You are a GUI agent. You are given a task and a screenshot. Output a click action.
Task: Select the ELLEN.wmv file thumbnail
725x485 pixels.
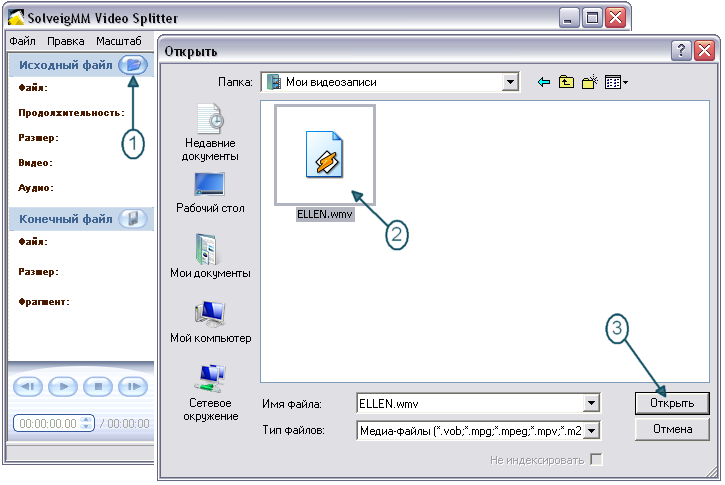click(325, 155)
